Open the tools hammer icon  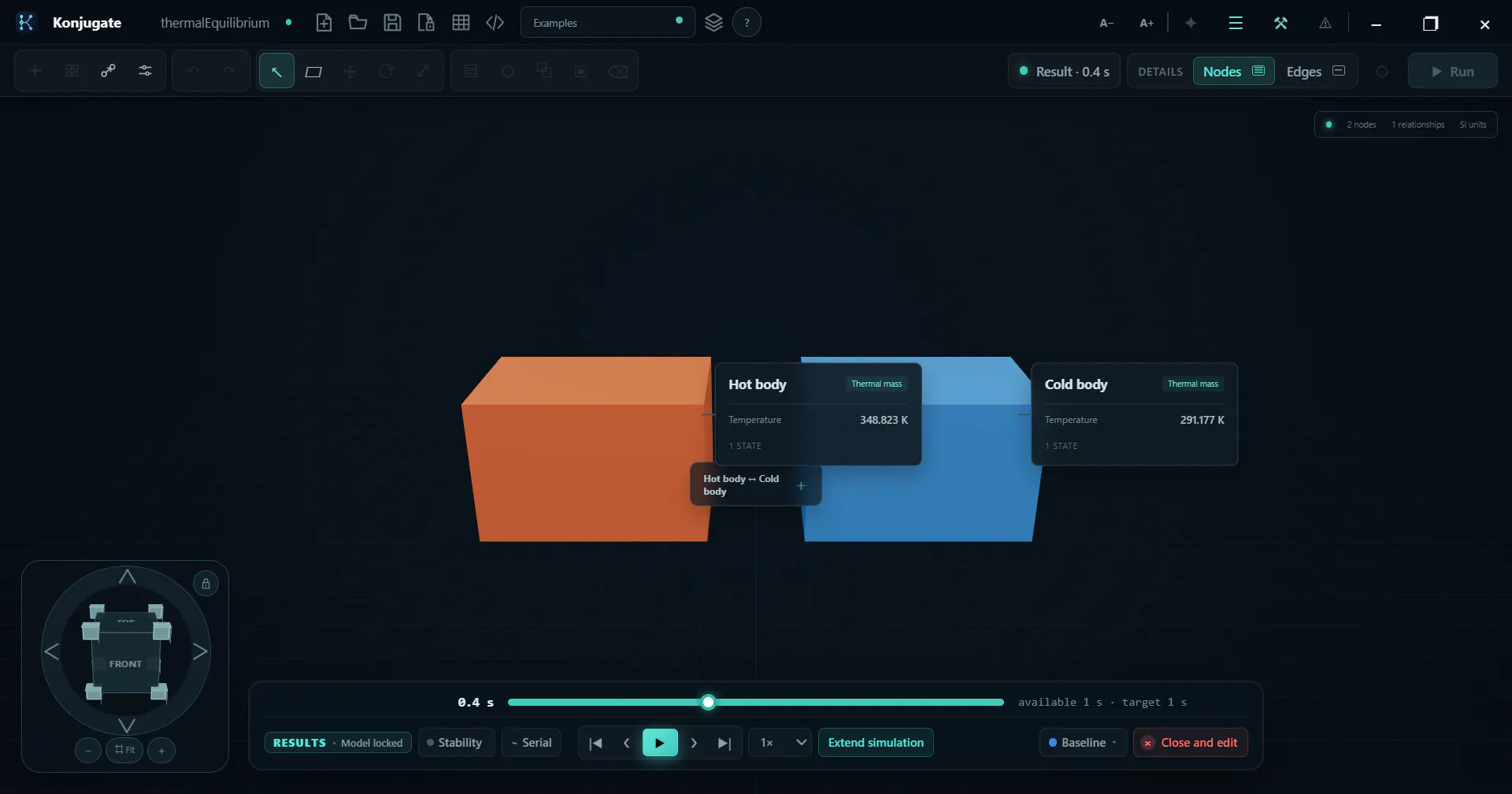click(1280, 24)
